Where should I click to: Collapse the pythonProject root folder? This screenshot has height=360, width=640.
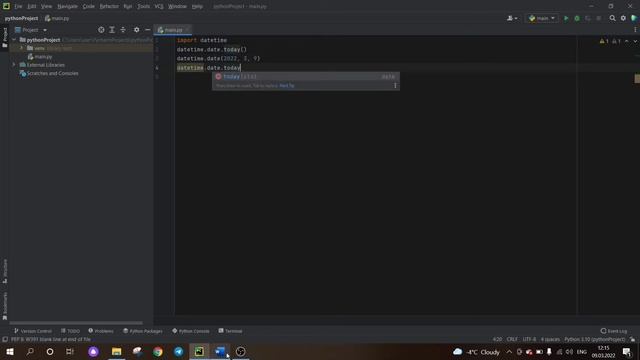pos(14,40)
